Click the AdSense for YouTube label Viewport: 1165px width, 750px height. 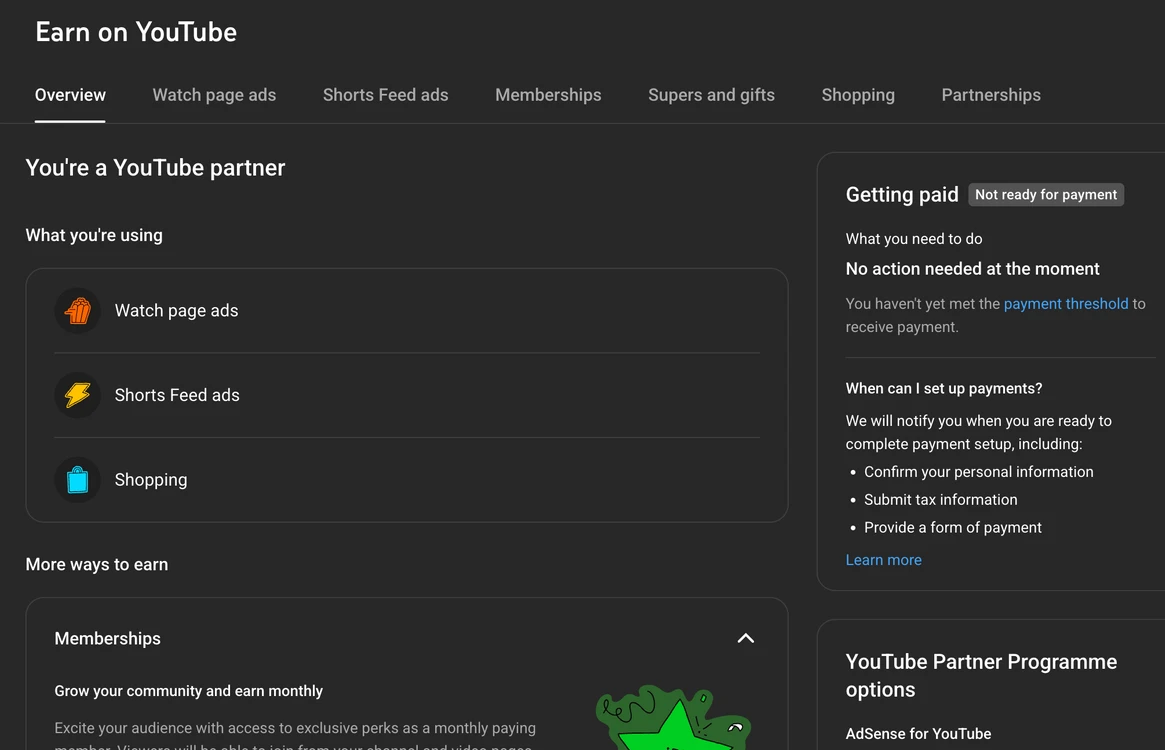(x=918, y=734)
